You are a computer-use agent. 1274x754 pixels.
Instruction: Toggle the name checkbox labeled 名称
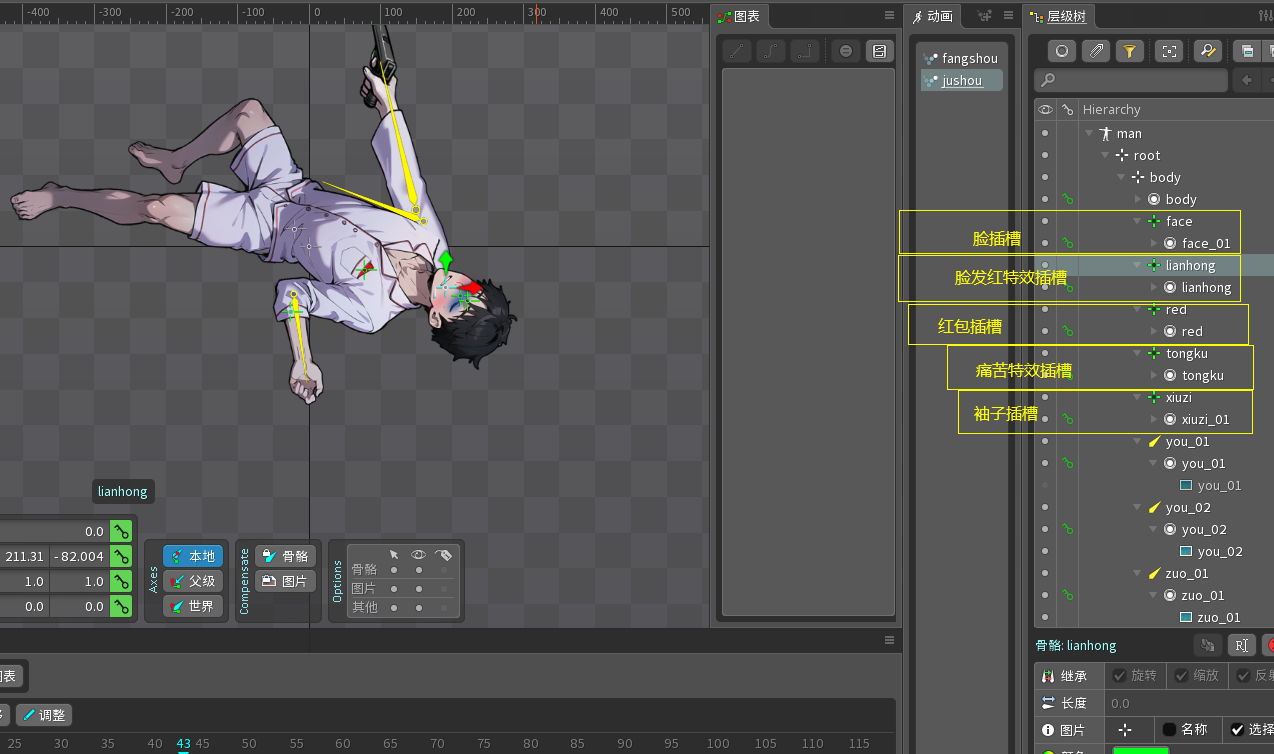1169,730
